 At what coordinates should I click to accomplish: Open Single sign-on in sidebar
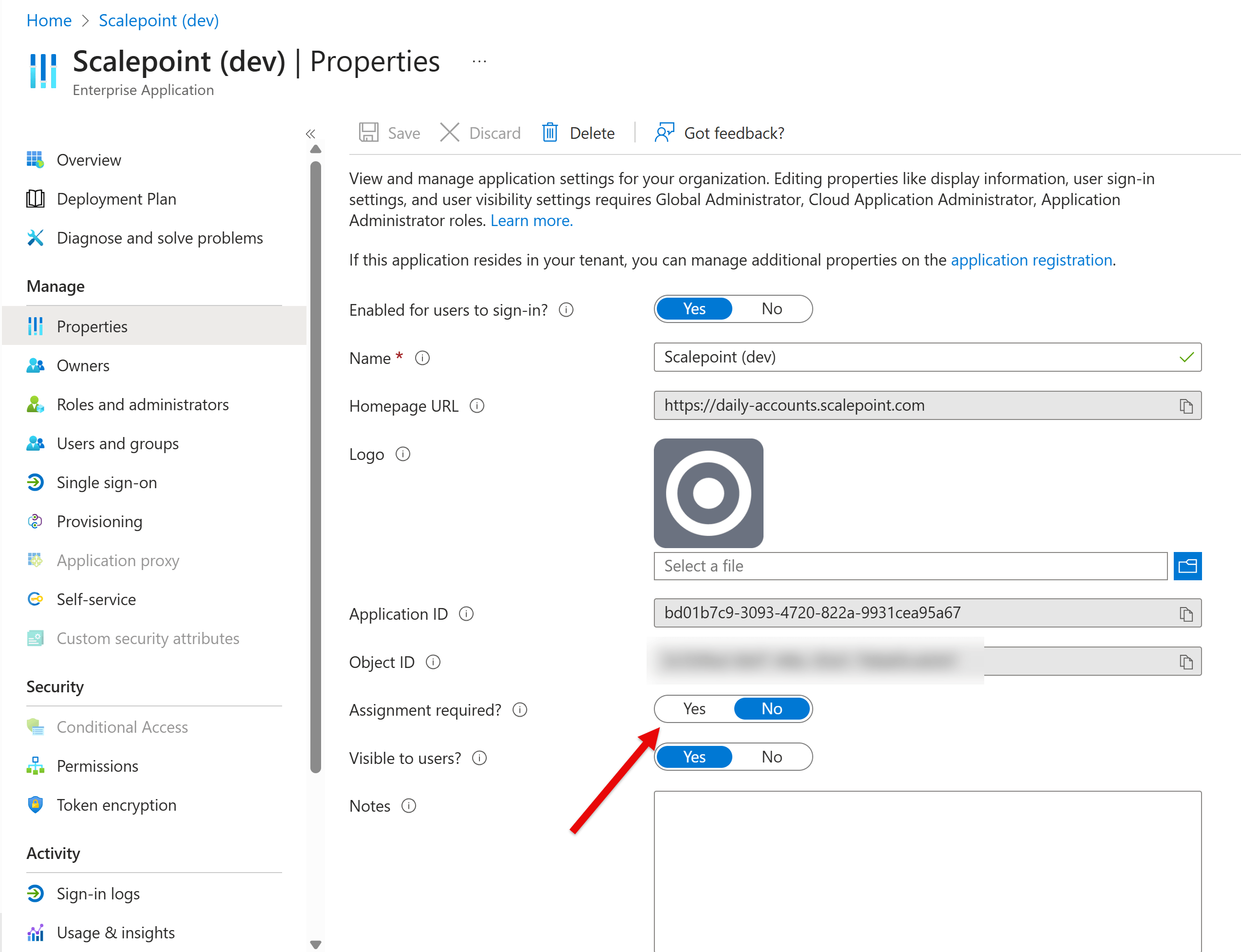click(107, 483)
